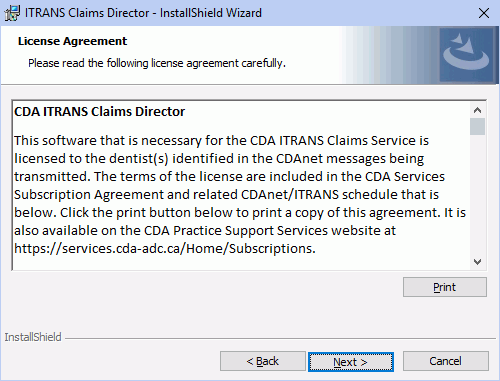Click the words 'CDA Practice Support Services' in text
Image resolution: width=500 pixels, height=381 pixels.
(x=236, y=231)
